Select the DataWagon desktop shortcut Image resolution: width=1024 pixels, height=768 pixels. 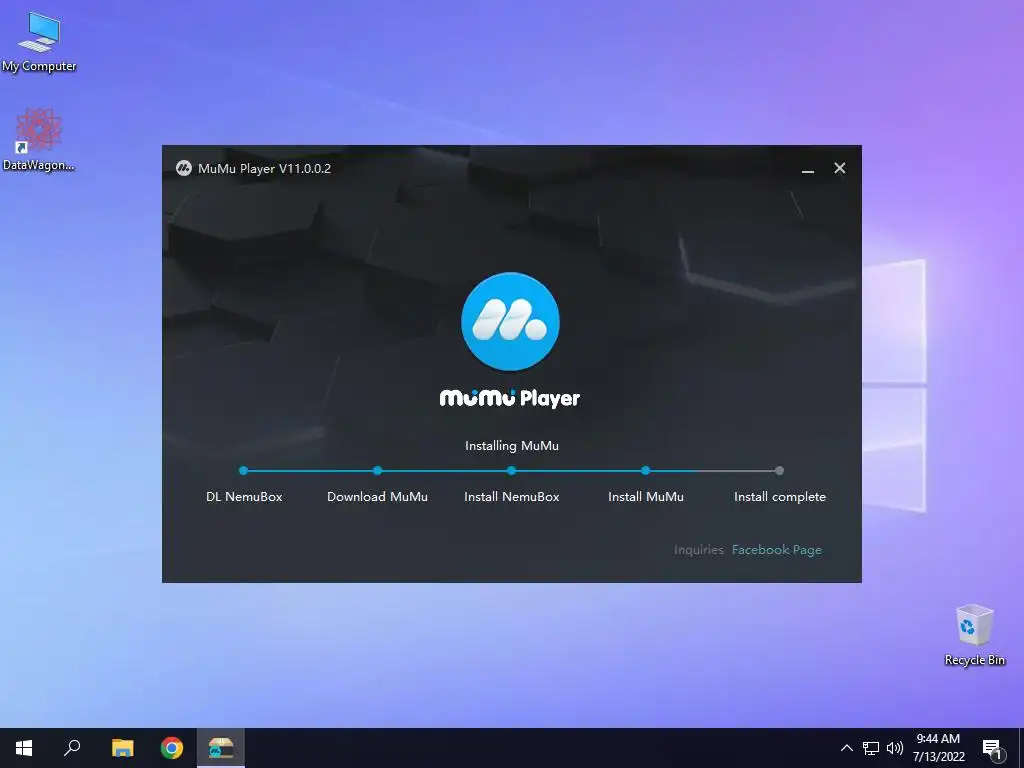click(39, 140)
